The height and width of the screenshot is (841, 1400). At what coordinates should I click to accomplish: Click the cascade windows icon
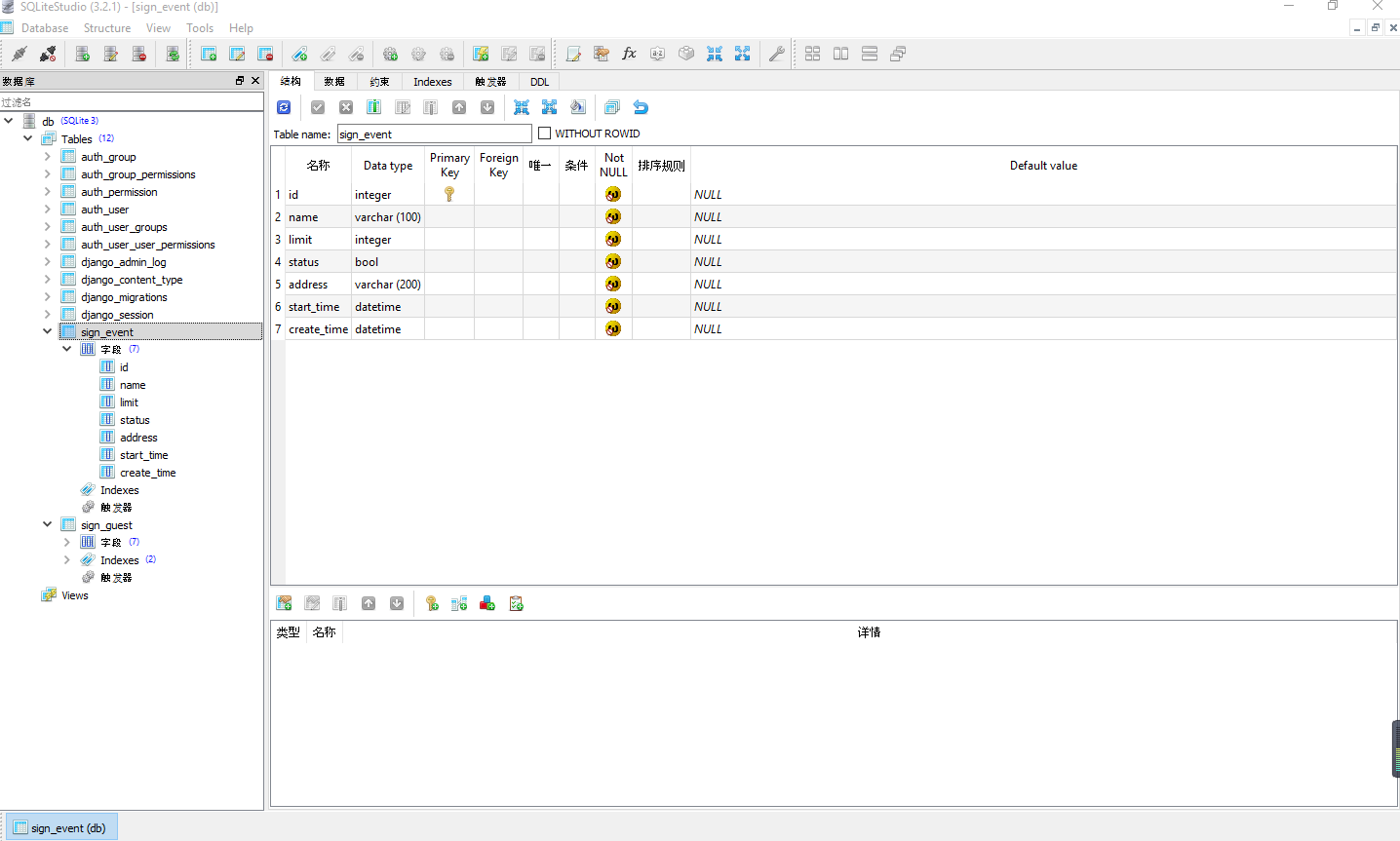(898, 54)
